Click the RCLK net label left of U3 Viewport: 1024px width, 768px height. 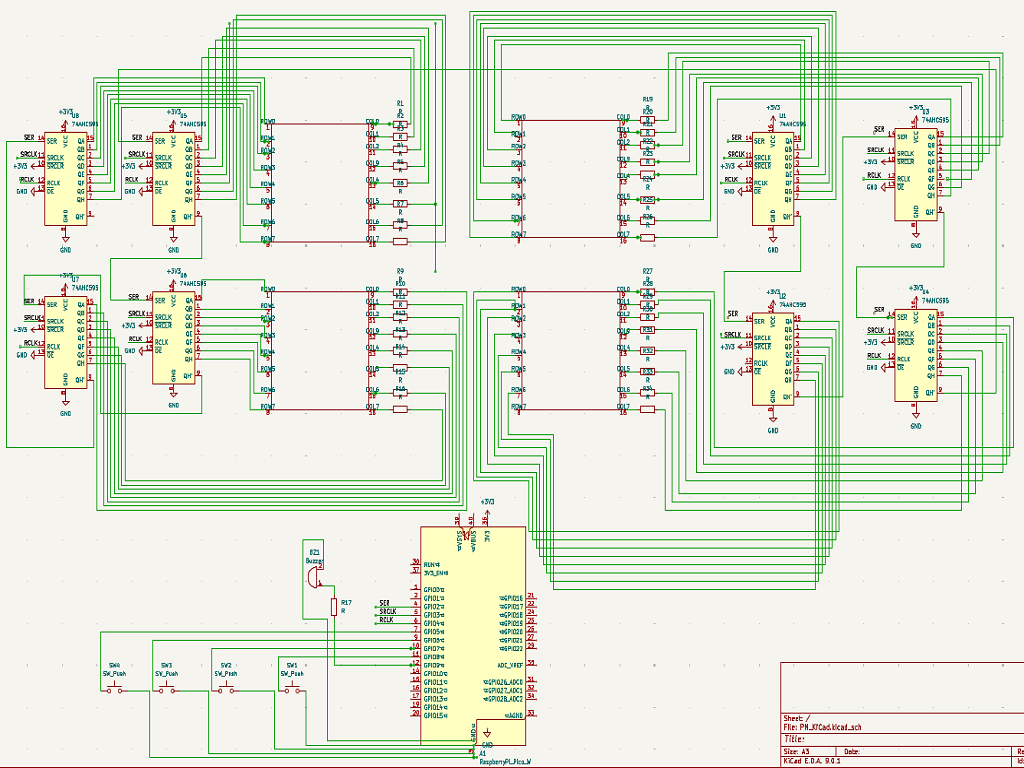tap(874, 175)
